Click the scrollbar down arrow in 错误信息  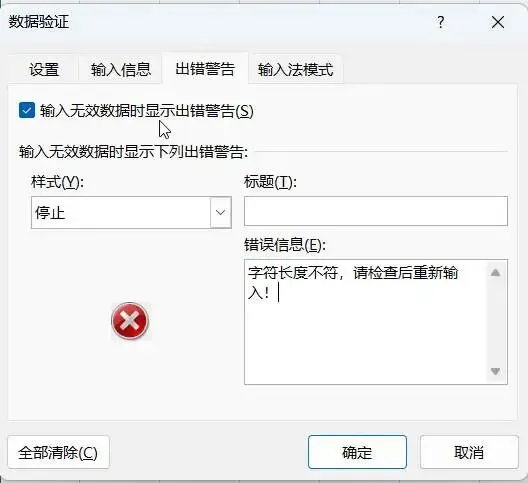(x=495, y=372)
